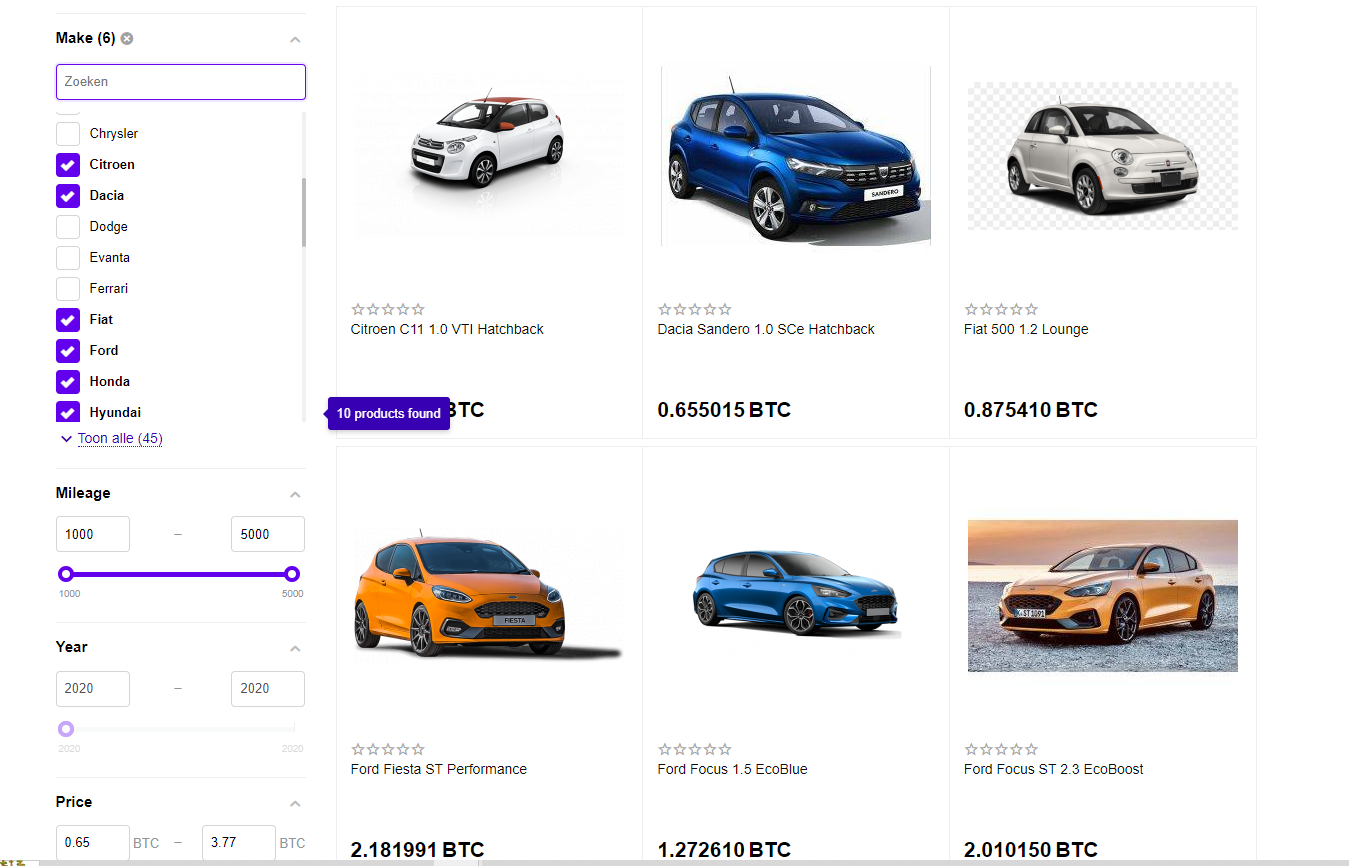Collapse the Make filter section
The image size is (1349, 866).
pyautogui.click(x=295, y=40)
